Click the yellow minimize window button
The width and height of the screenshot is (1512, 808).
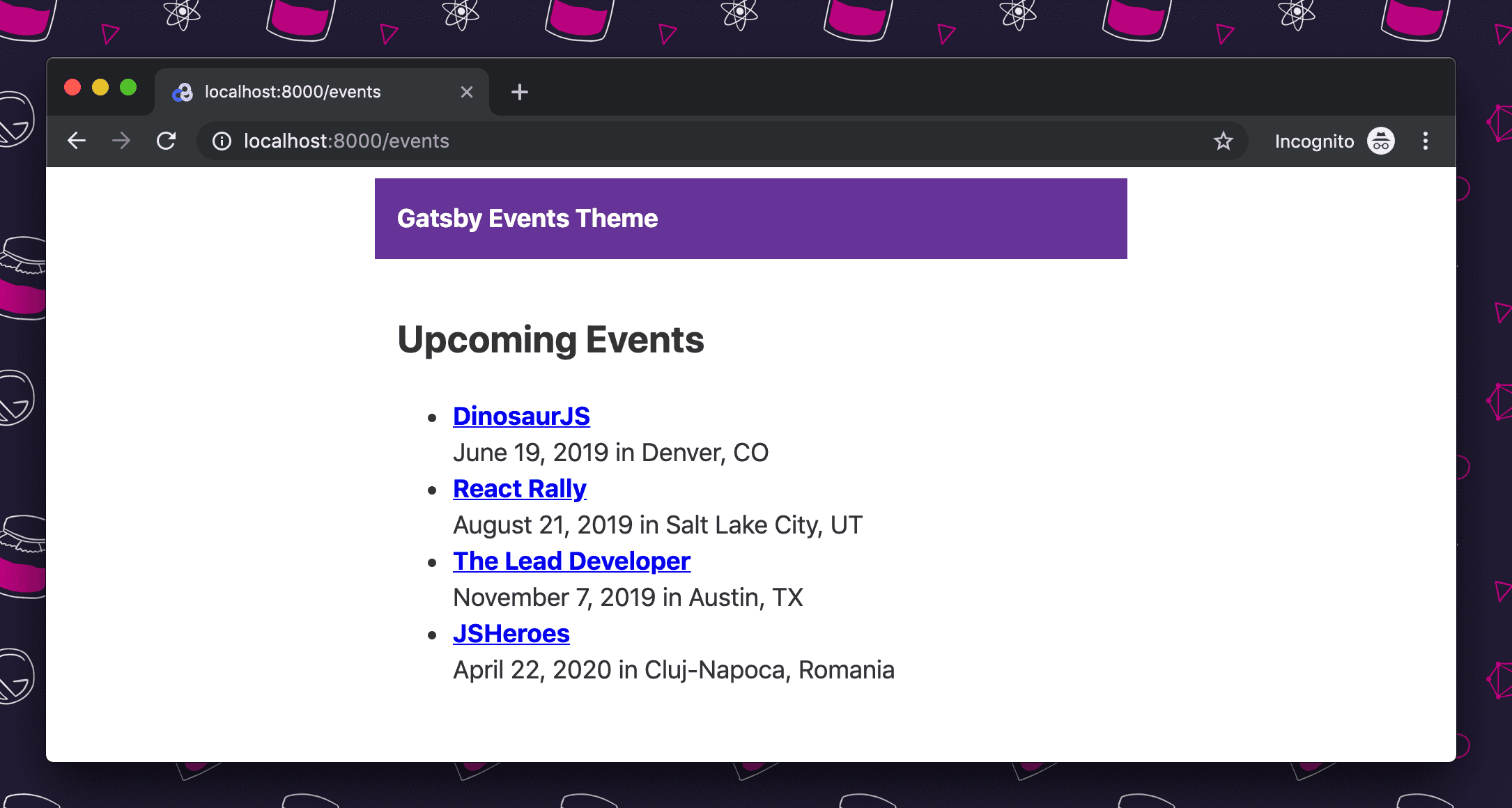click(x=100, y=87)
